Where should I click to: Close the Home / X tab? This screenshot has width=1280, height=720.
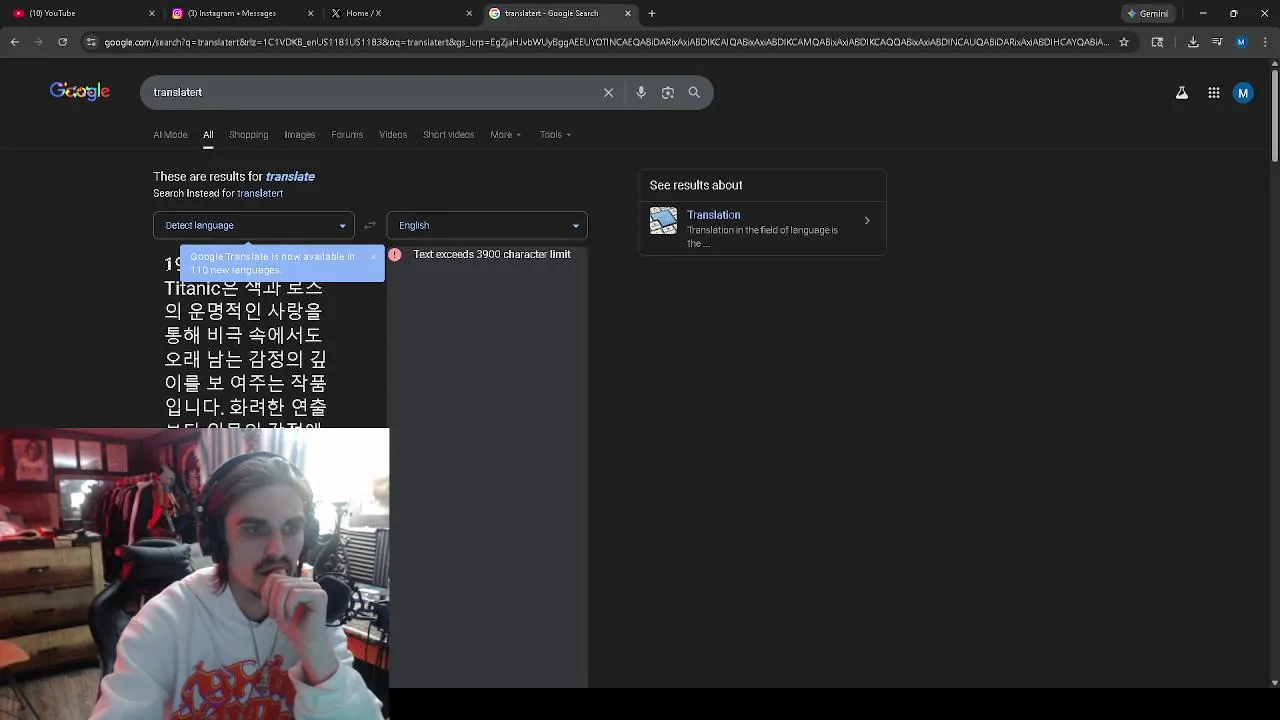[x=469, y=13]
